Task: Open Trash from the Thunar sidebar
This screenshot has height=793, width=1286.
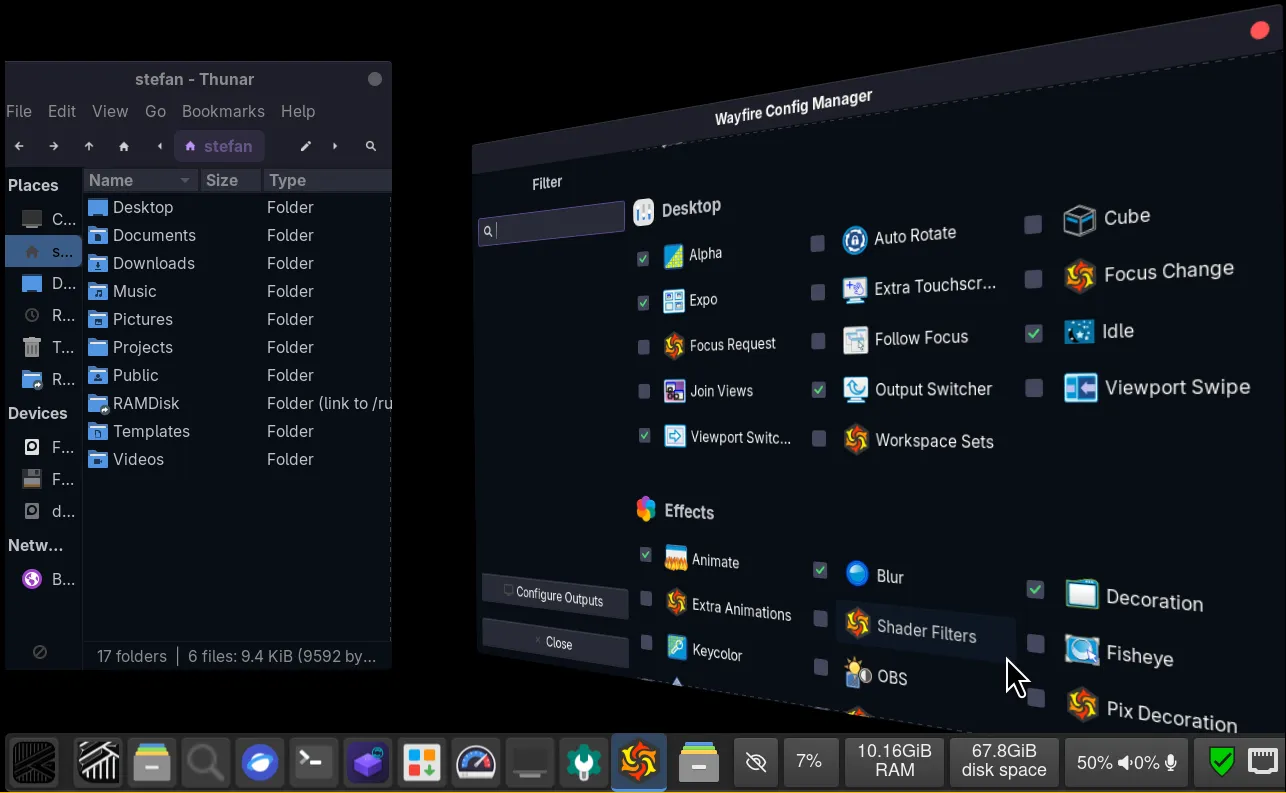Action: tap(44, 347)
